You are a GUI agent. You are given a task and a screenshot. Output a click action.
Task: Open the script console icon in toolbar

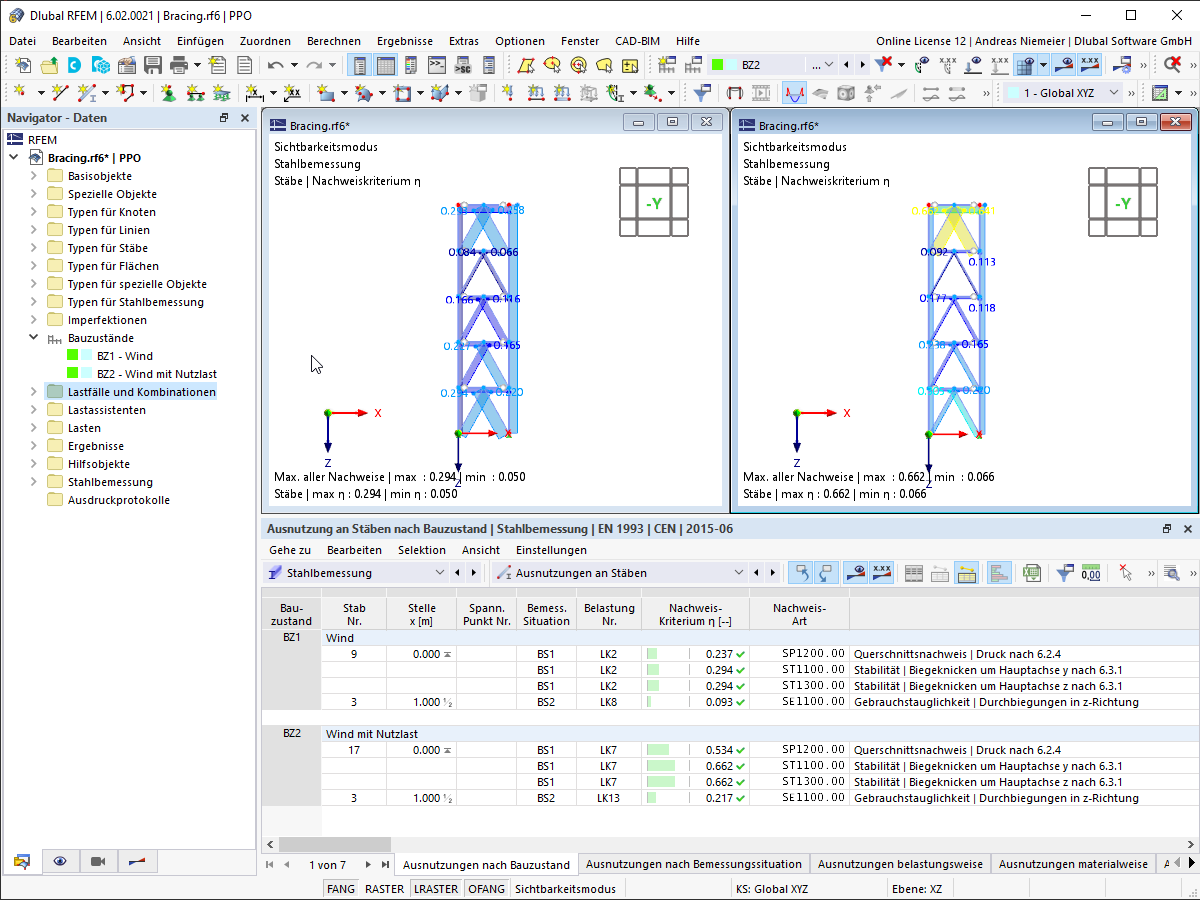[437, 65]
